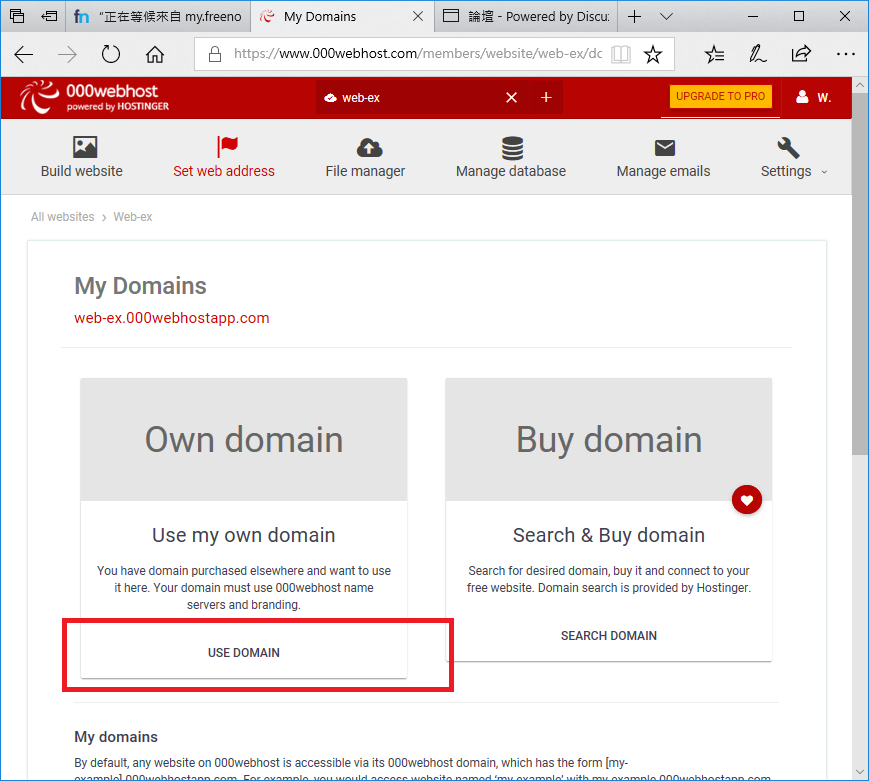Add page to favorites star
Viewport: 869px width, 781px height.
point(653,54)
